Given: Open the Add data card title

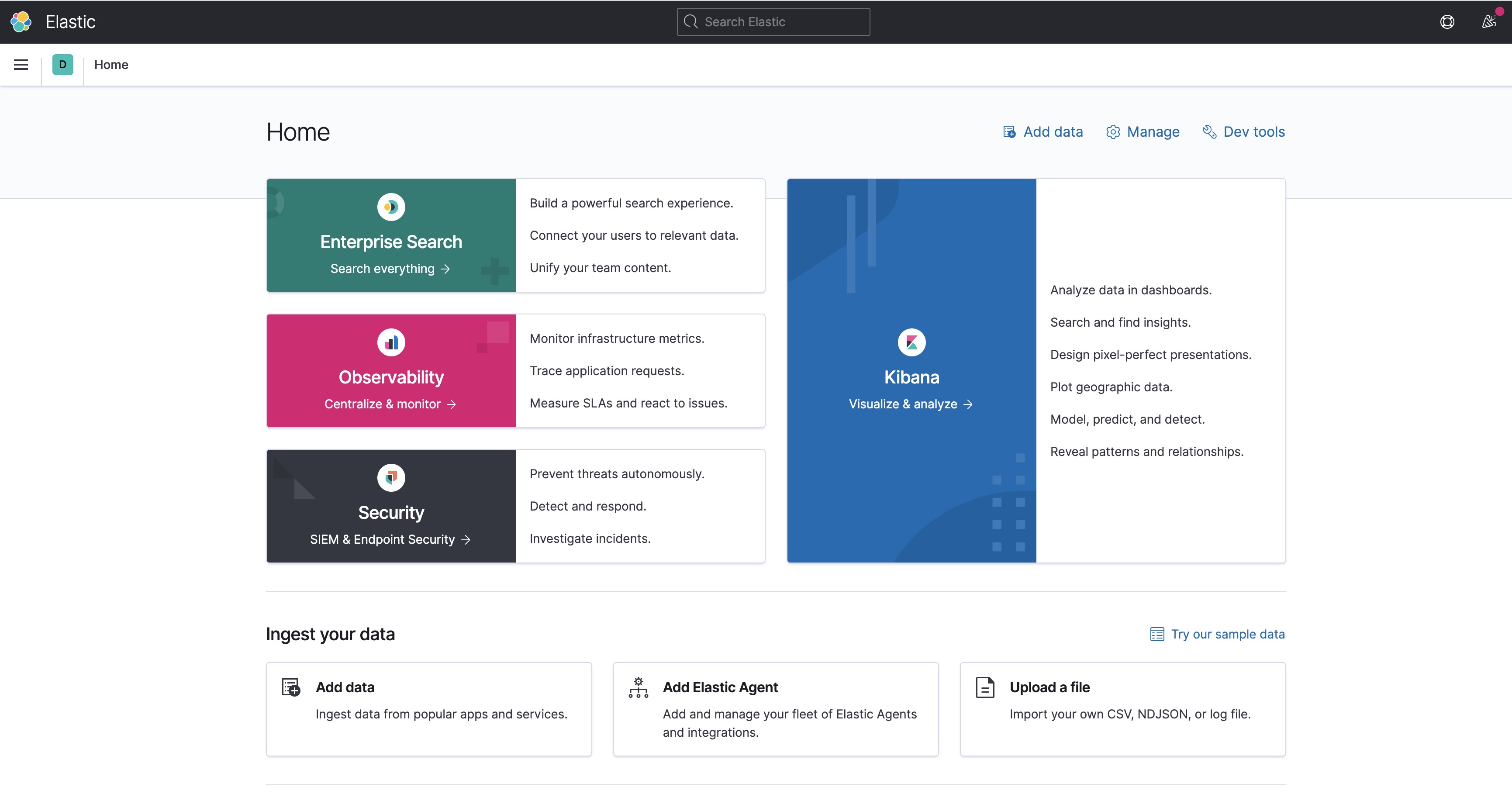Looking at the screenshot, I should pos(345,687).
